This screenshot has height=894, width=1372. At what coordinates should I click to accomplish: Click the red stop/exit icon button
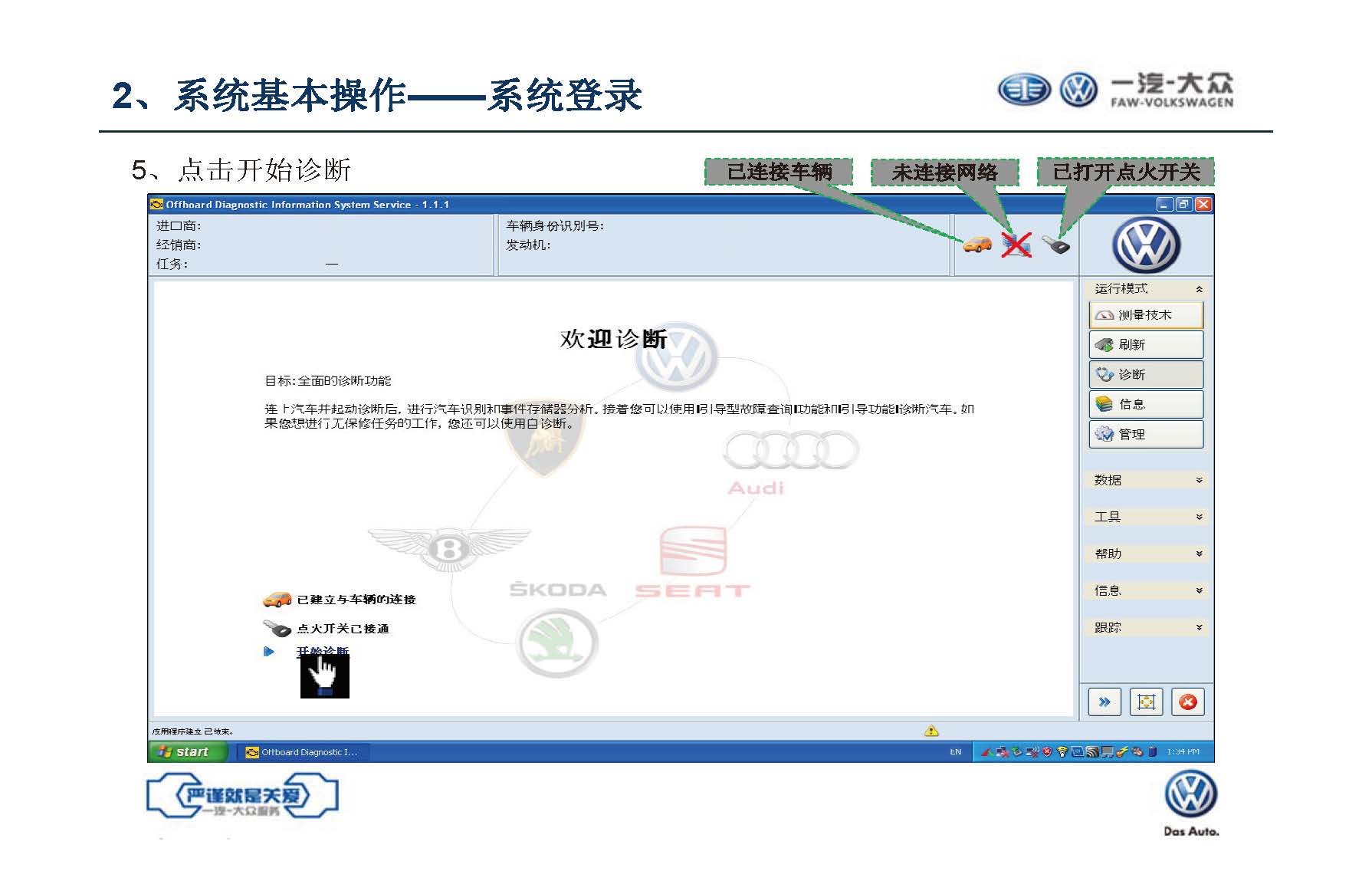click(x=1188, y=702)
